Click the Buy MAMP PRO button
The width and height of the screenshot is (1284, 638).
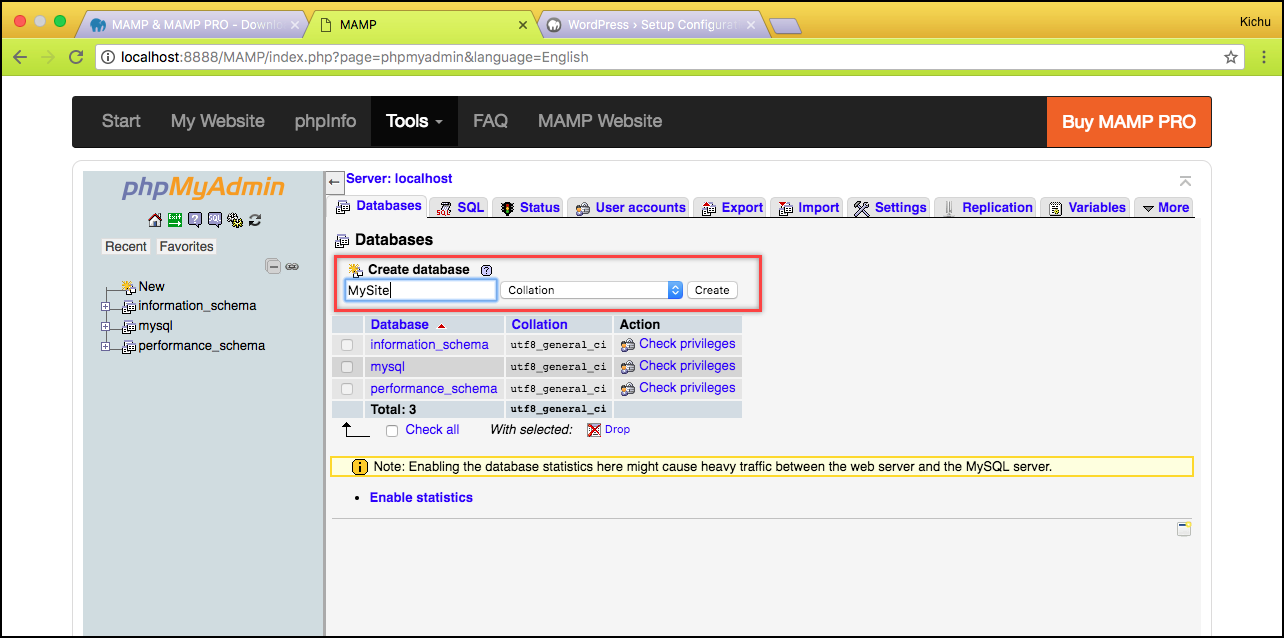pyautogui.click(x=1129, y=122)
